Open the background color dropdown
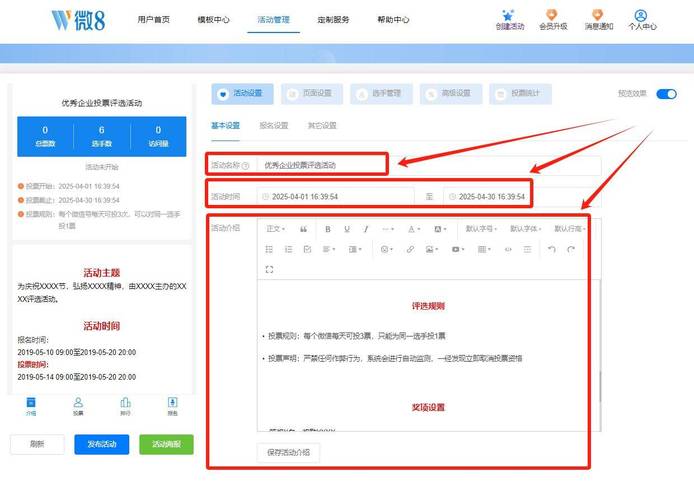 point(440,229)
